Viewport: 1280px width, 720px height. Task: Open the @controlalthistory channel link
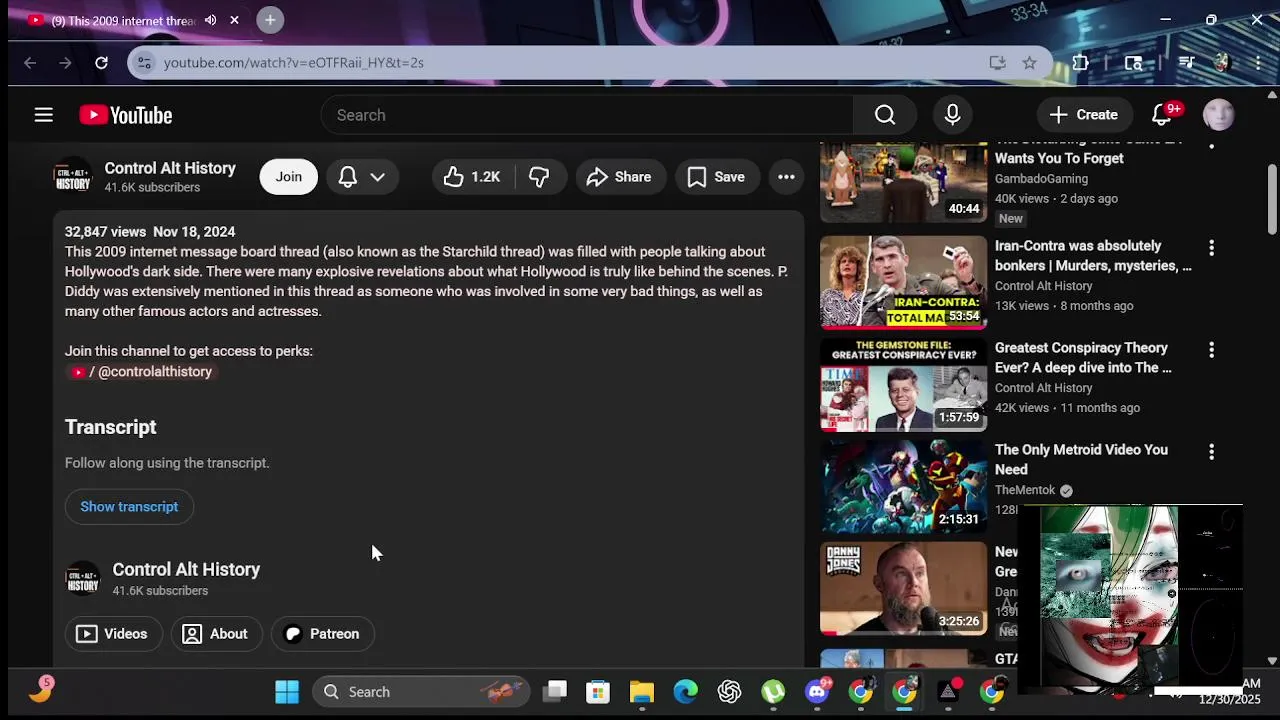coord(141,372)
